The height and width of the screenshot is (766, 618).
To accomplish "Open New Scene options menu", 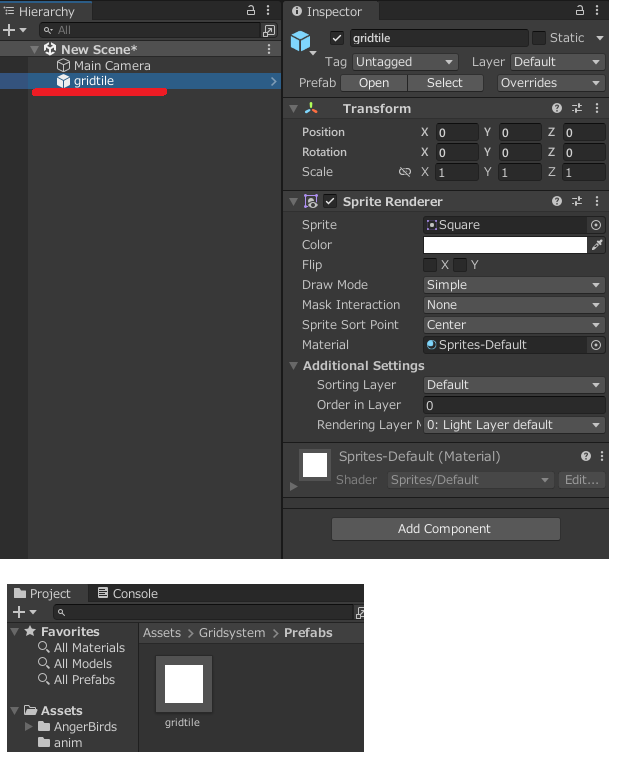I will 269,49.
